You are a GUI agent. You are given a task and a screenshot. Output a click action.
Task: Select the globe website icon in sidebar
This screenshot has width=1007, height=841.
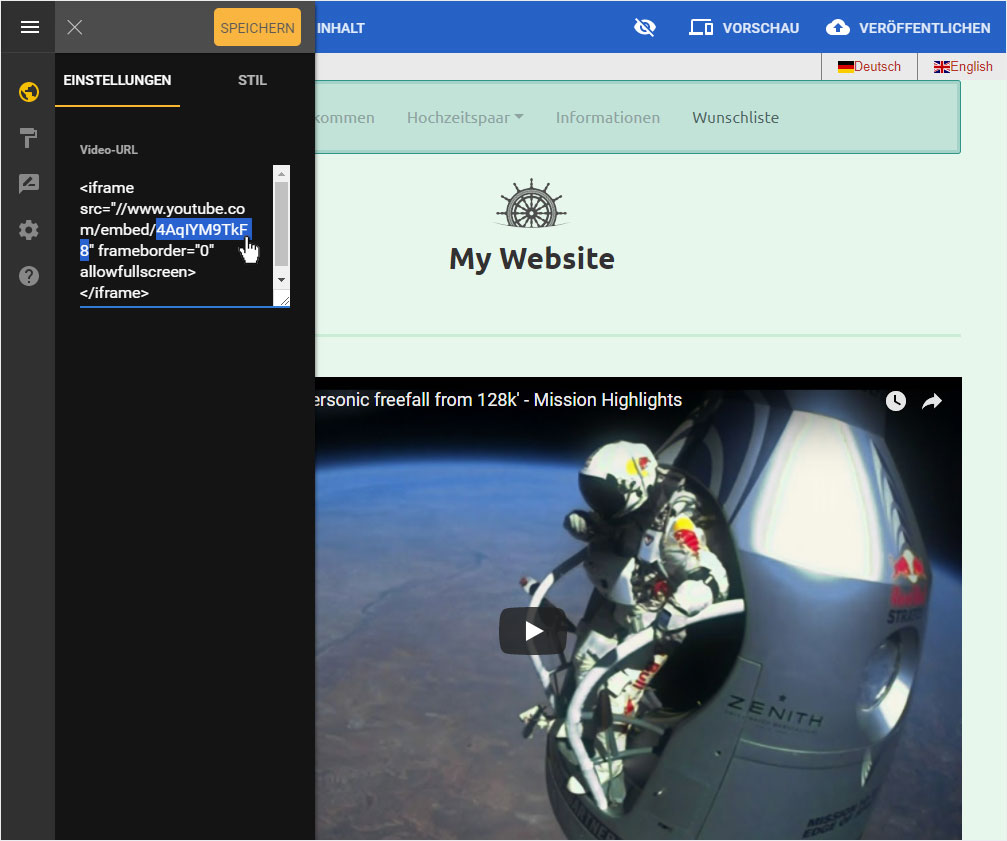pos(29,92)
